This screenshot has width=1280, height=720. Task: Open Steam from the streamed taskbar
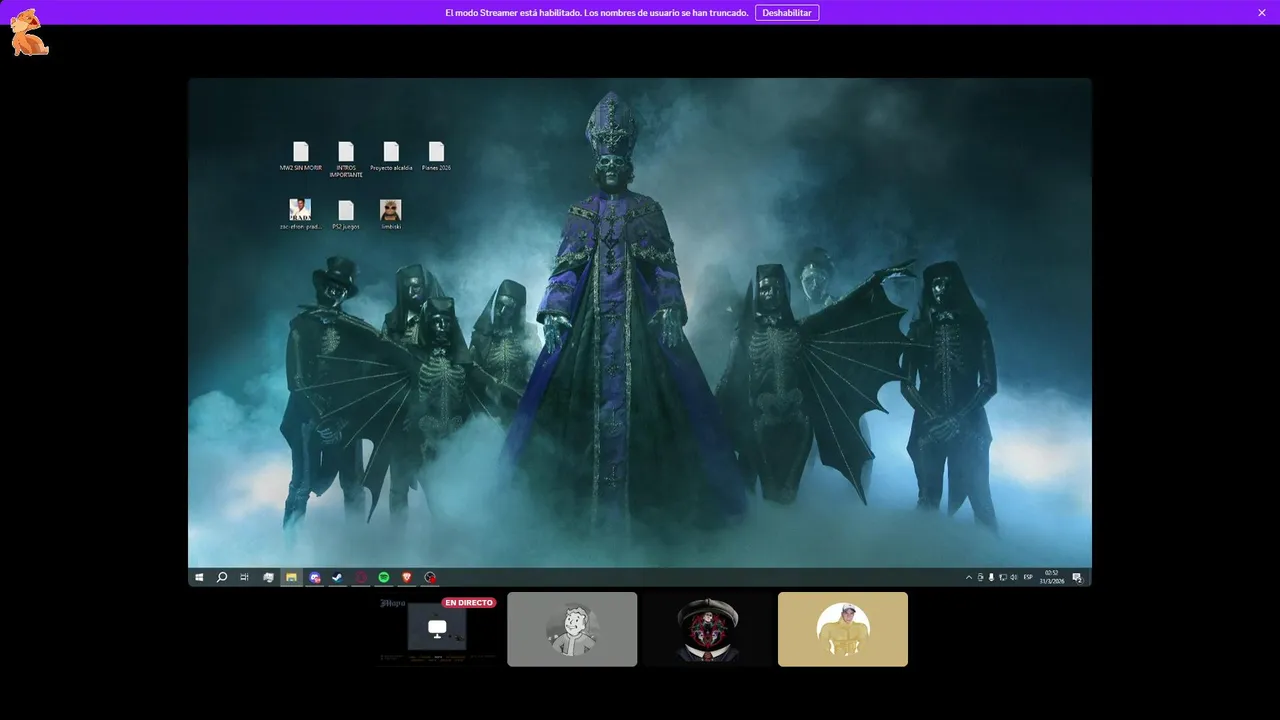(x=338, y=577)
